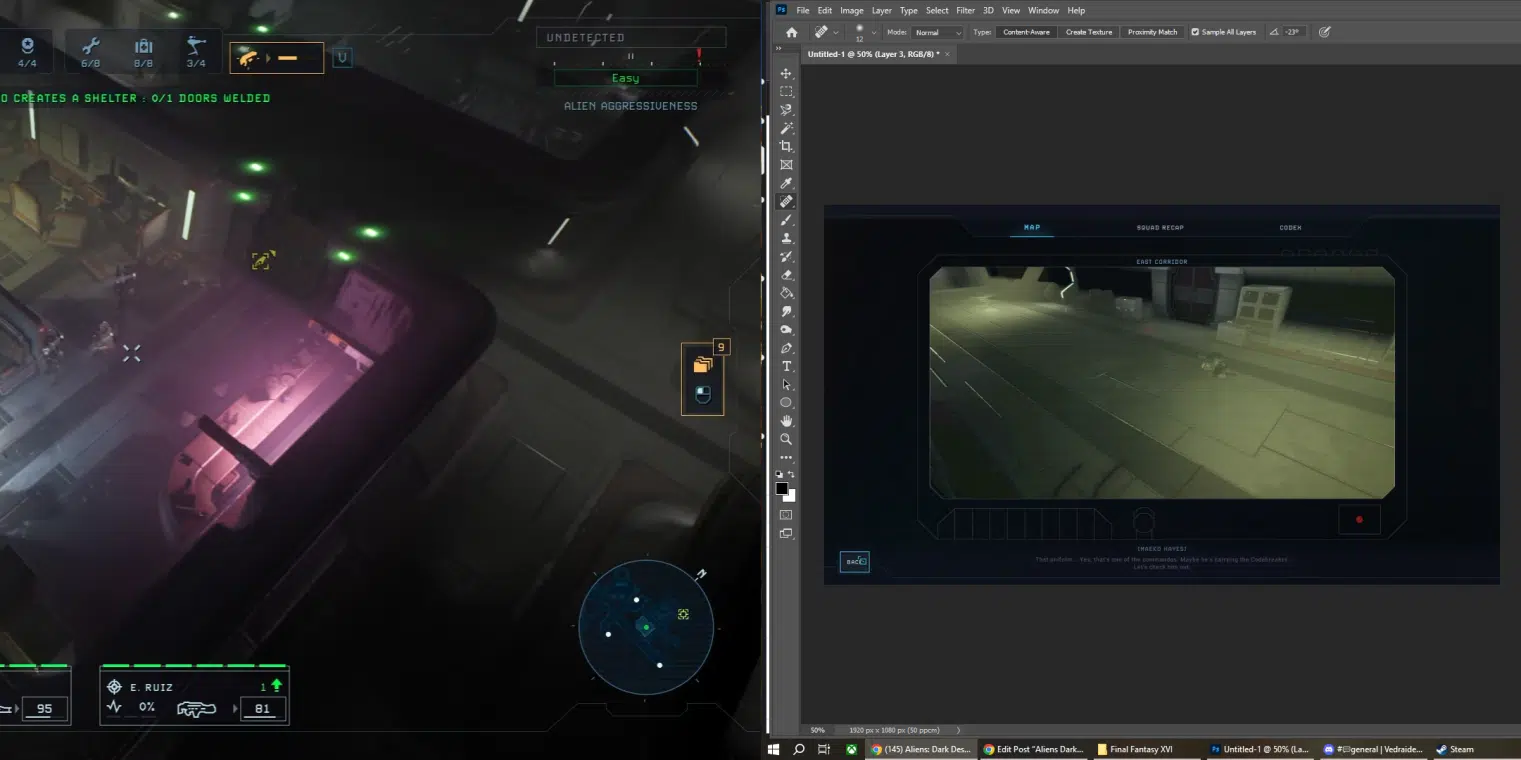Screen dimensions: 1521x760
Task: Open the Mode dropdown set to Normal
Action: [937, 32]
